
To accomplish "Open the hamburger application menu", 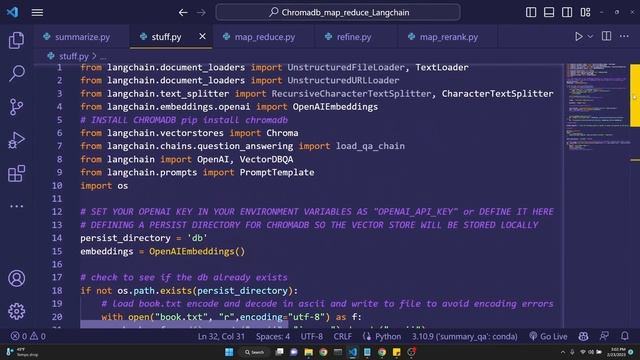I will pyautogui.click(x=37, y=13).
